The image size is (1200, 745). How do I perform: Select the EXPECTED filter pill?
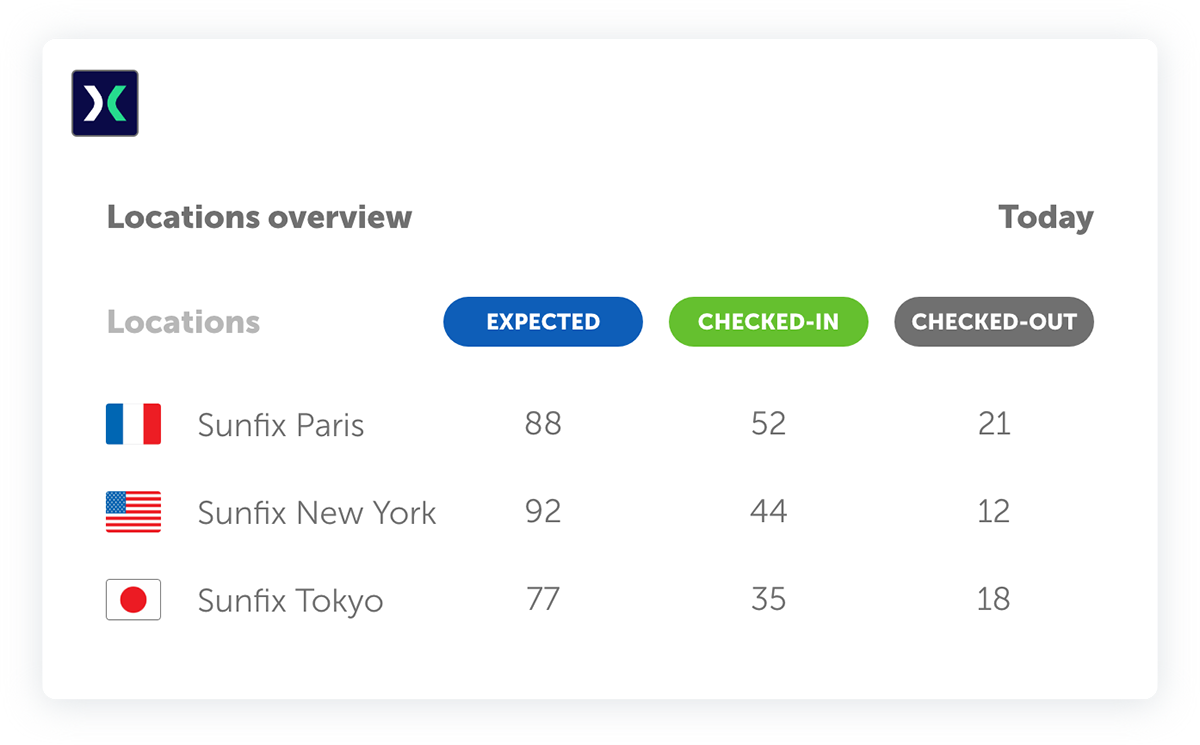tap(543, 322)
